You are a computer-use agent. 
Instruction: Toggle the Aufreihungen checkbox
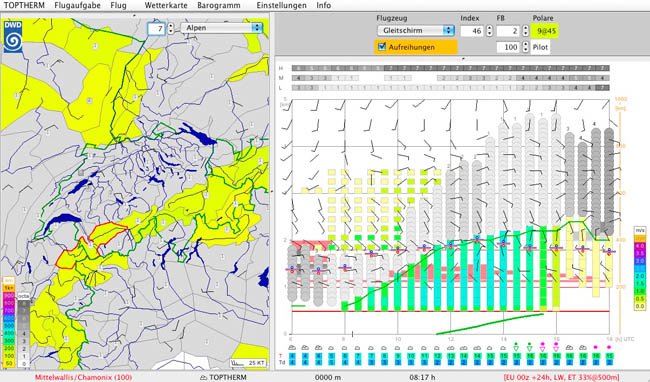tap(382, 46)
